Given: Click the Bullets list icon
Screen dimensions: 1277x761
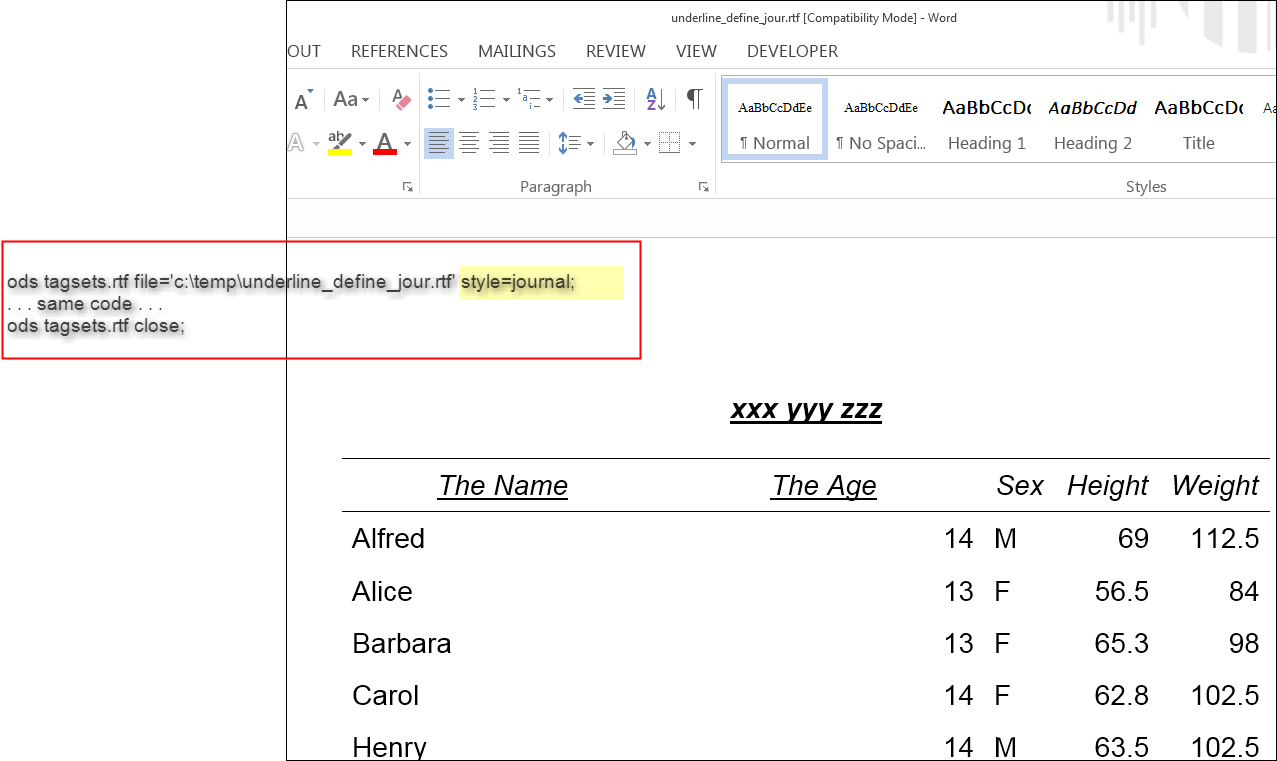Looking at the screenshot, I should 438,99.
